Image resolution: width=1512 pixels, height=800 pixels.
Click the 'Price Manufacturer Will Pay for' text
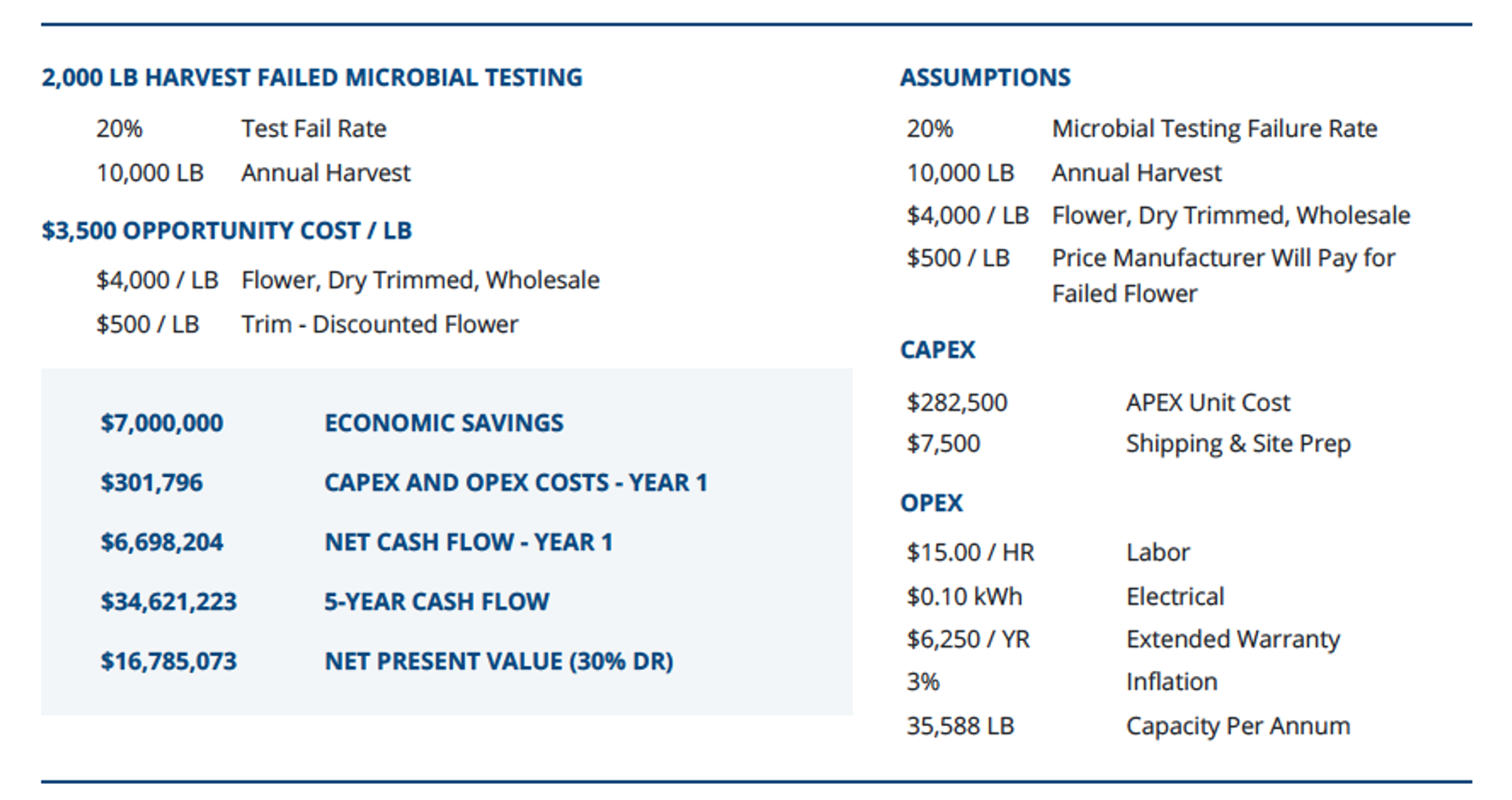click(1223, 259)
